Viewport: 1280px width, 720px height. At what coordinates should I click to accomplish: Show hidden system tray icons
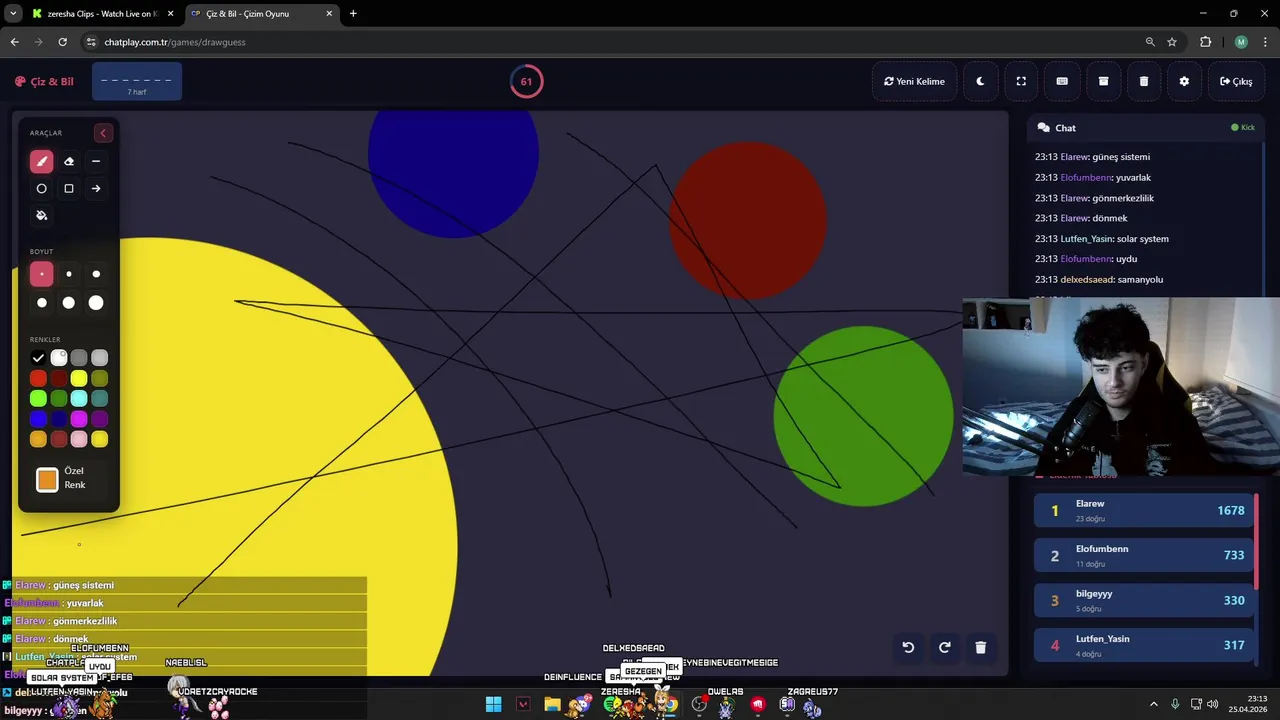click(1155, 705)
